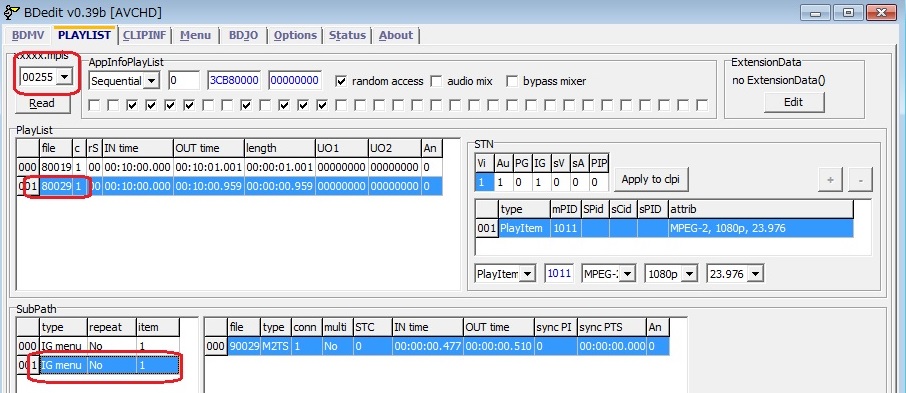The image size is (906, 393).
Task: Click the 3CB80000 hex field
Action: pos(234,81)
